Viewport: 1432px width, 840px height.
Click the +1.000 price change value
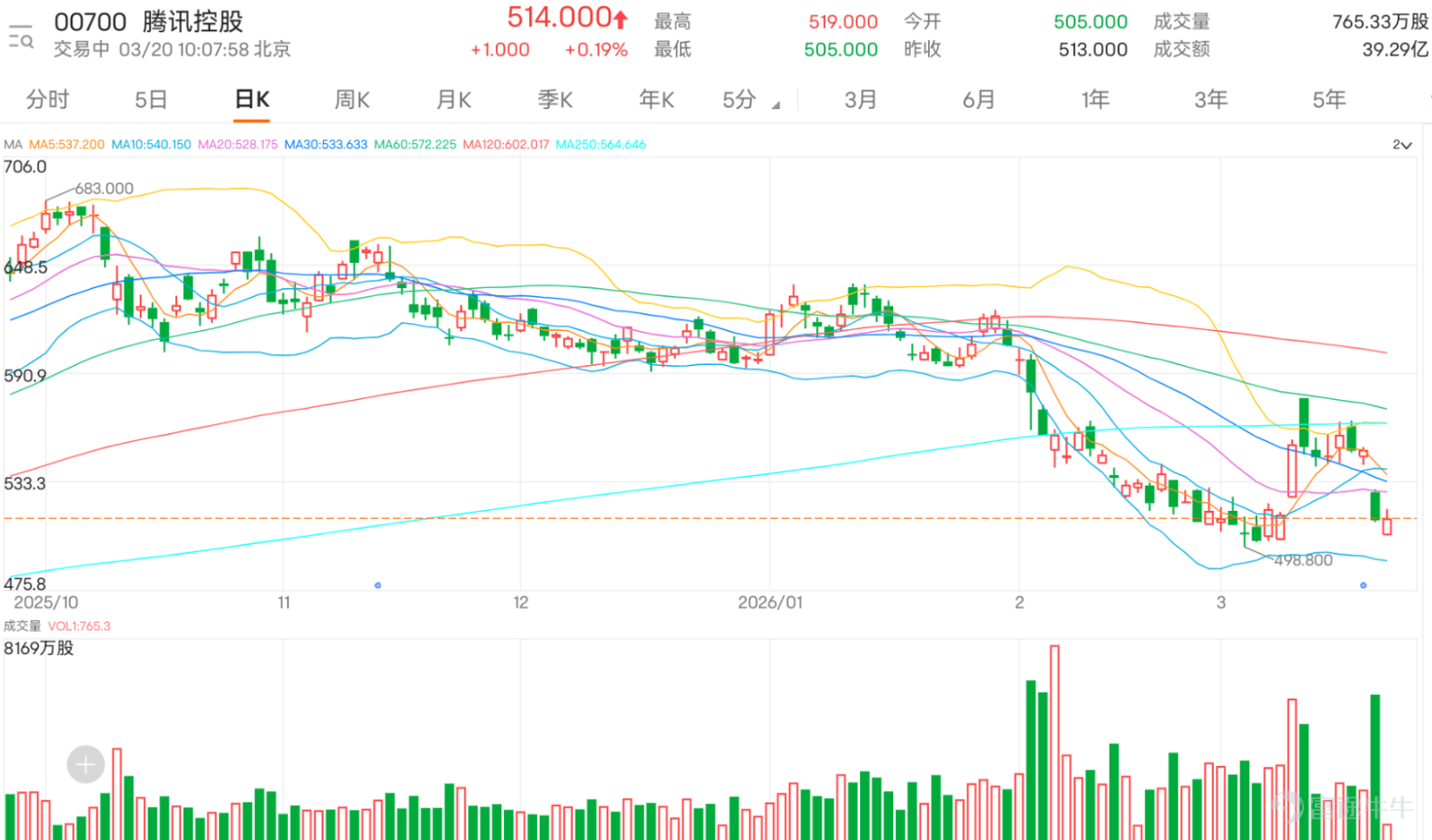coord(500,50)
